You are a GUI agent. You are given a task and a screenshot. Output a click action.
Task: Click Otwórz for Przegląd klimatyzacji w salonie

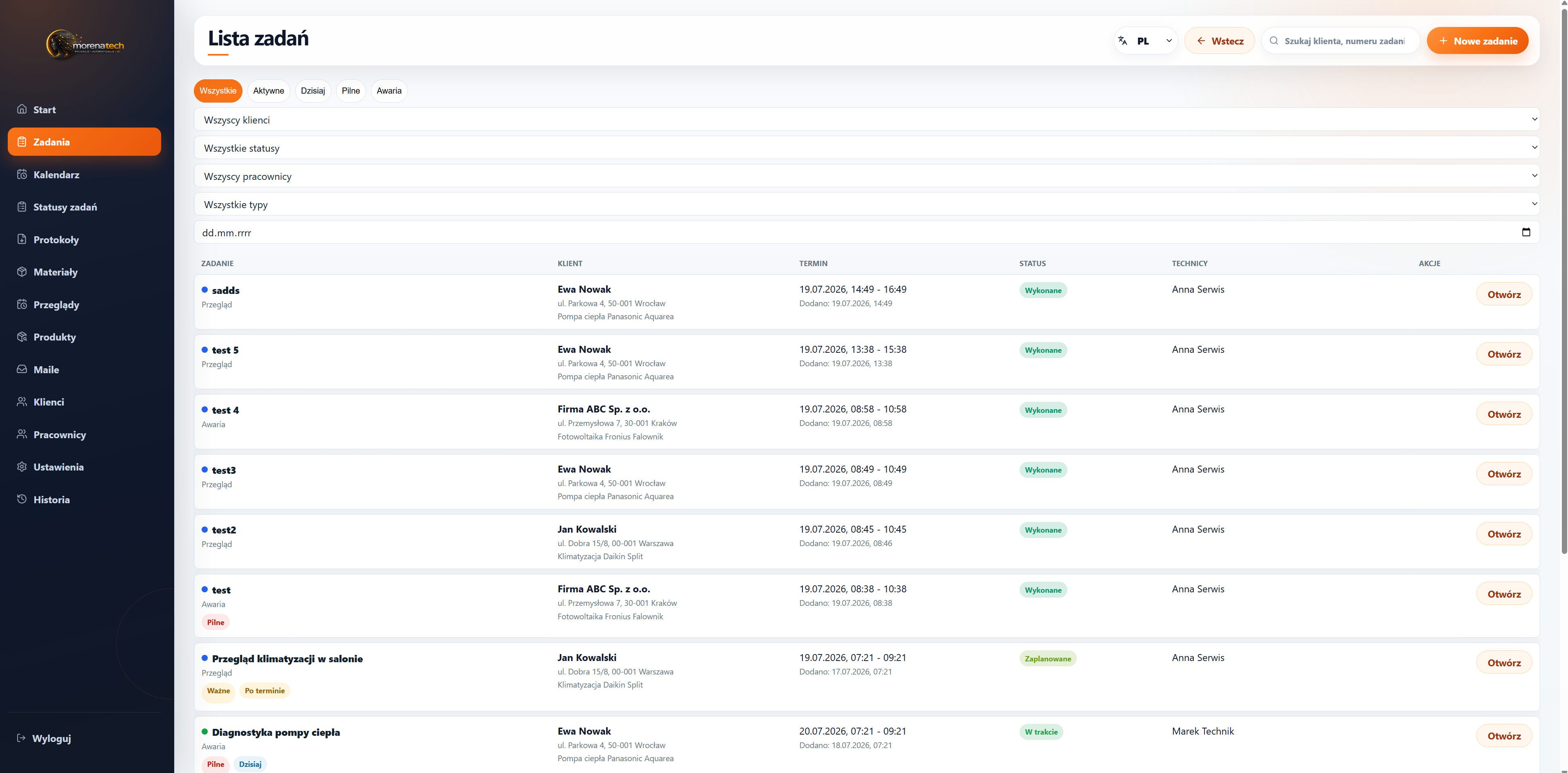(x=1504, y=663)
